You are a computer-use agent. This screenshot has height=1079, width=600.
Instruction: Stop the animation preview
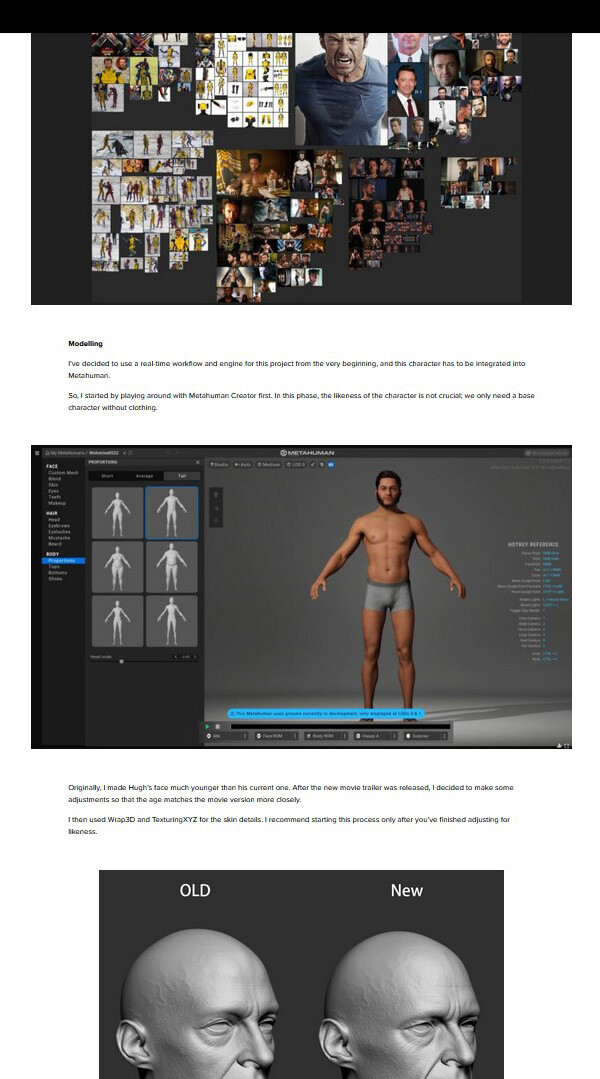(x=217, y=726)
